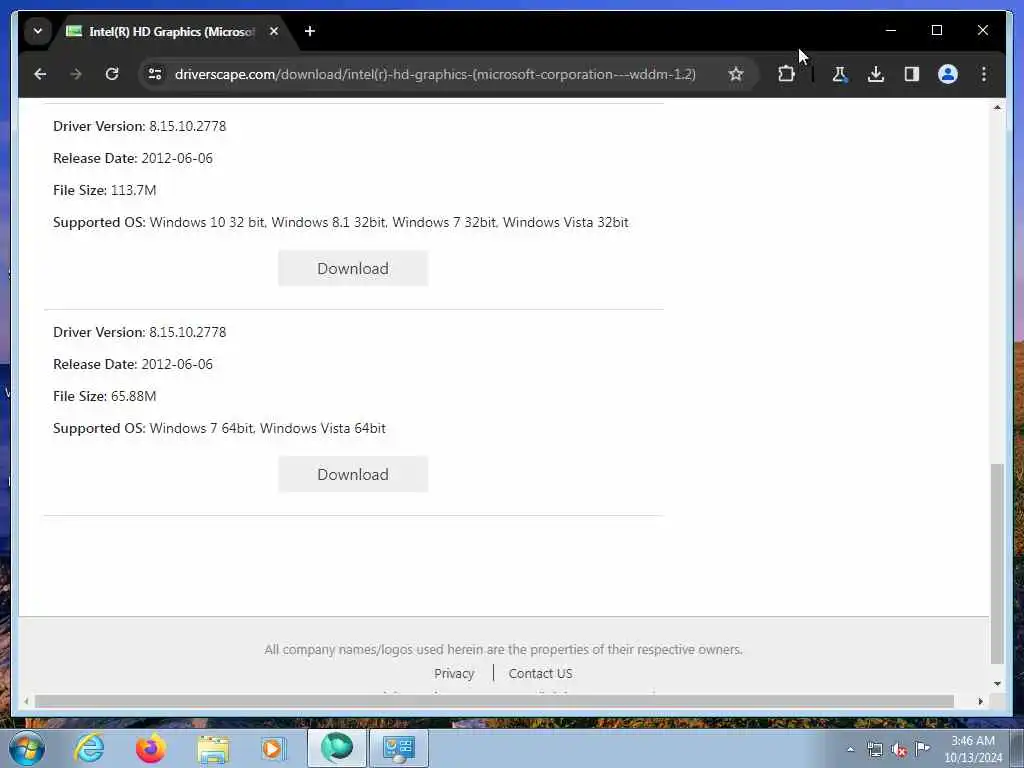Select the Intel(R) HD Graphics tab
The width and height of the screenshot is (1024, 768).
pyautogui.click(x=172, y=31)
